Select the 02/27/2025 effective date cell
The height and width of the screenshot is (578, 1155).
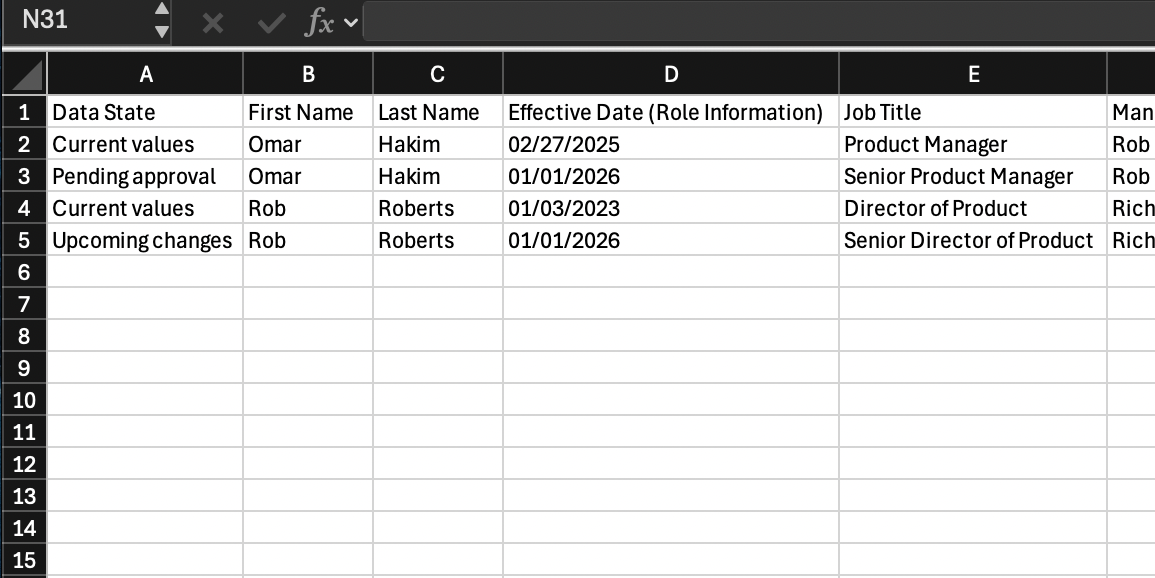click(671, 144)
